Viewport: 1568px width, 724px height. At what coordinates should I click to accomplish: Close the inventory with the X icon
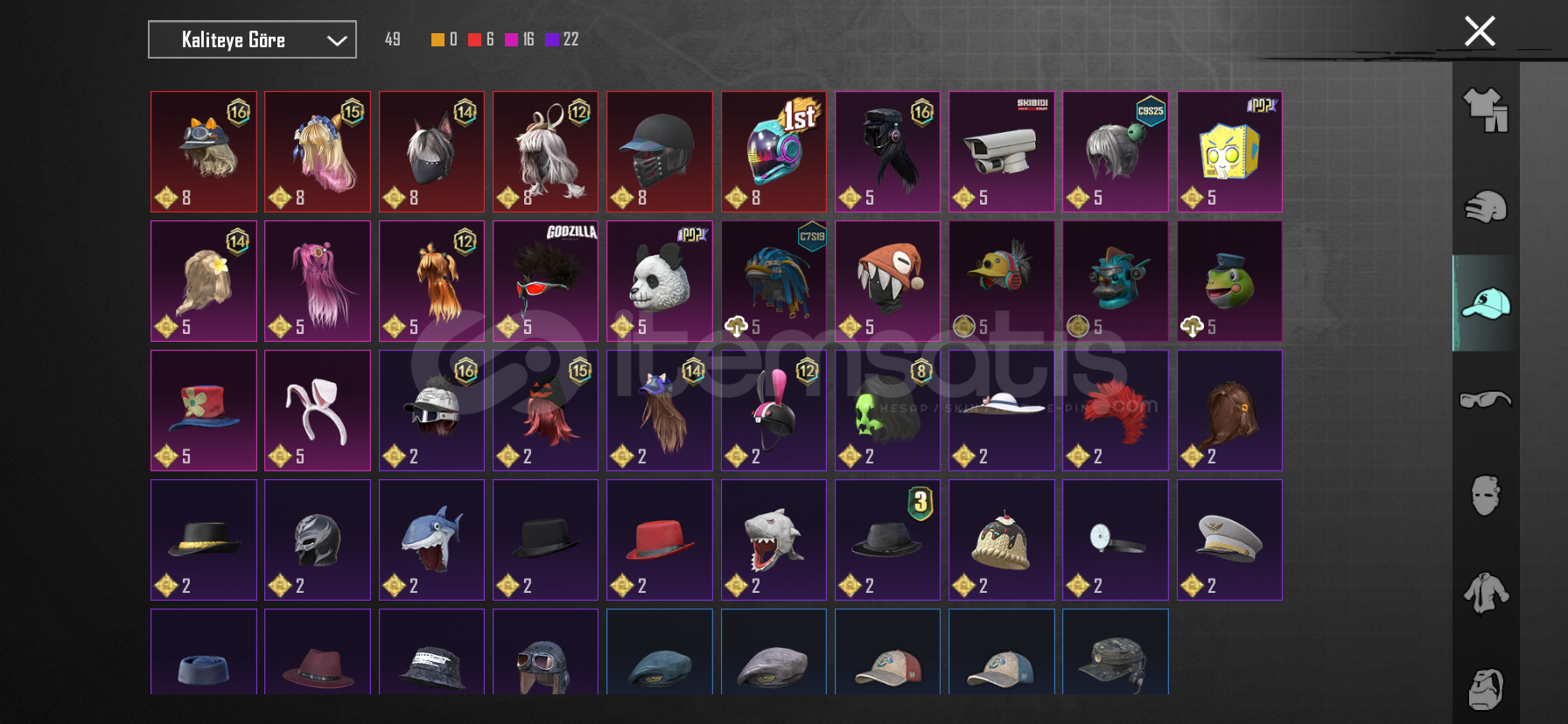click(1480, 31)
